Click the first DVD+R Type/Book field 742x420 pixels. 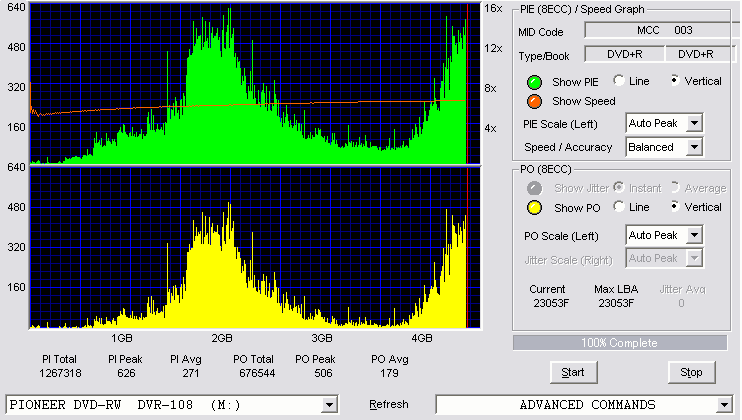tap(625, 54)
